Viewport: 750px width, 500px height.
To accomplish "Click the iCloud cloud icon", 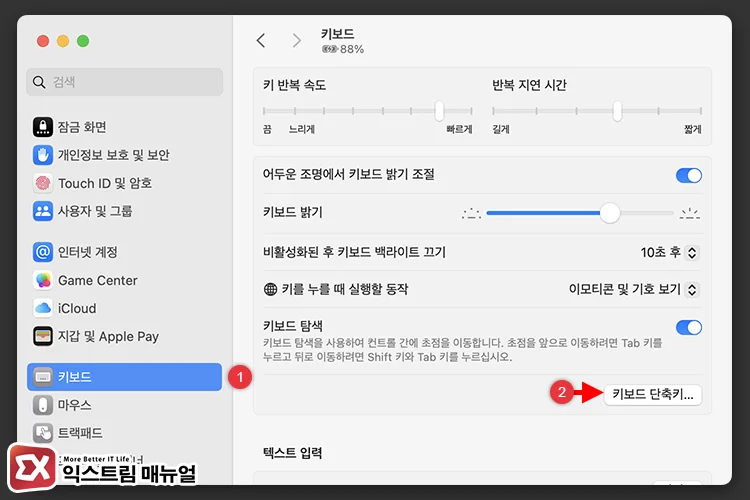I will tap(43, 308).
